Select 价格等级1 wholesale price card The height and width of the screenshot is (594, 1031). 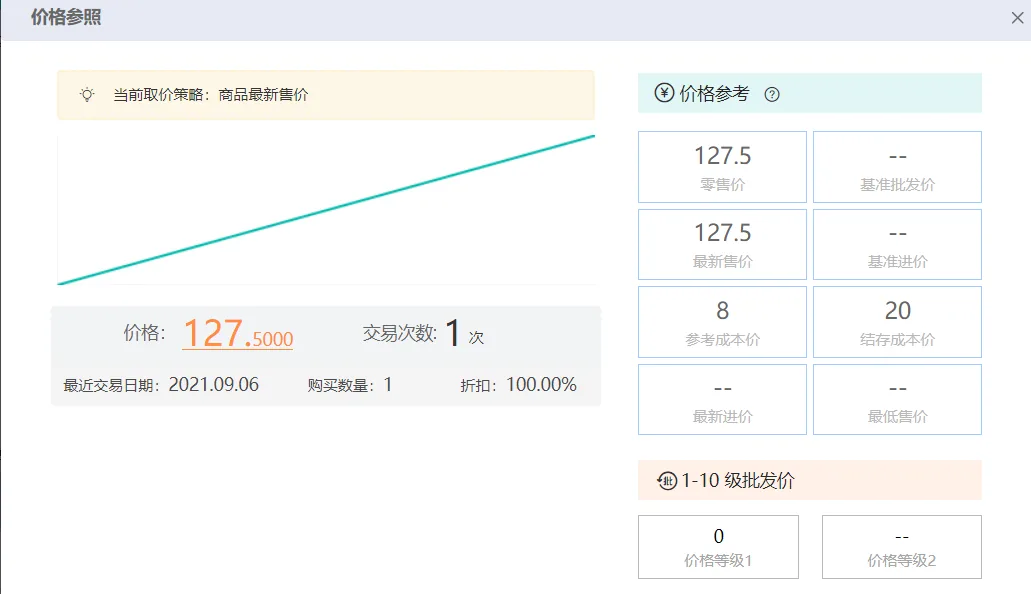click(x=718, y=547)
